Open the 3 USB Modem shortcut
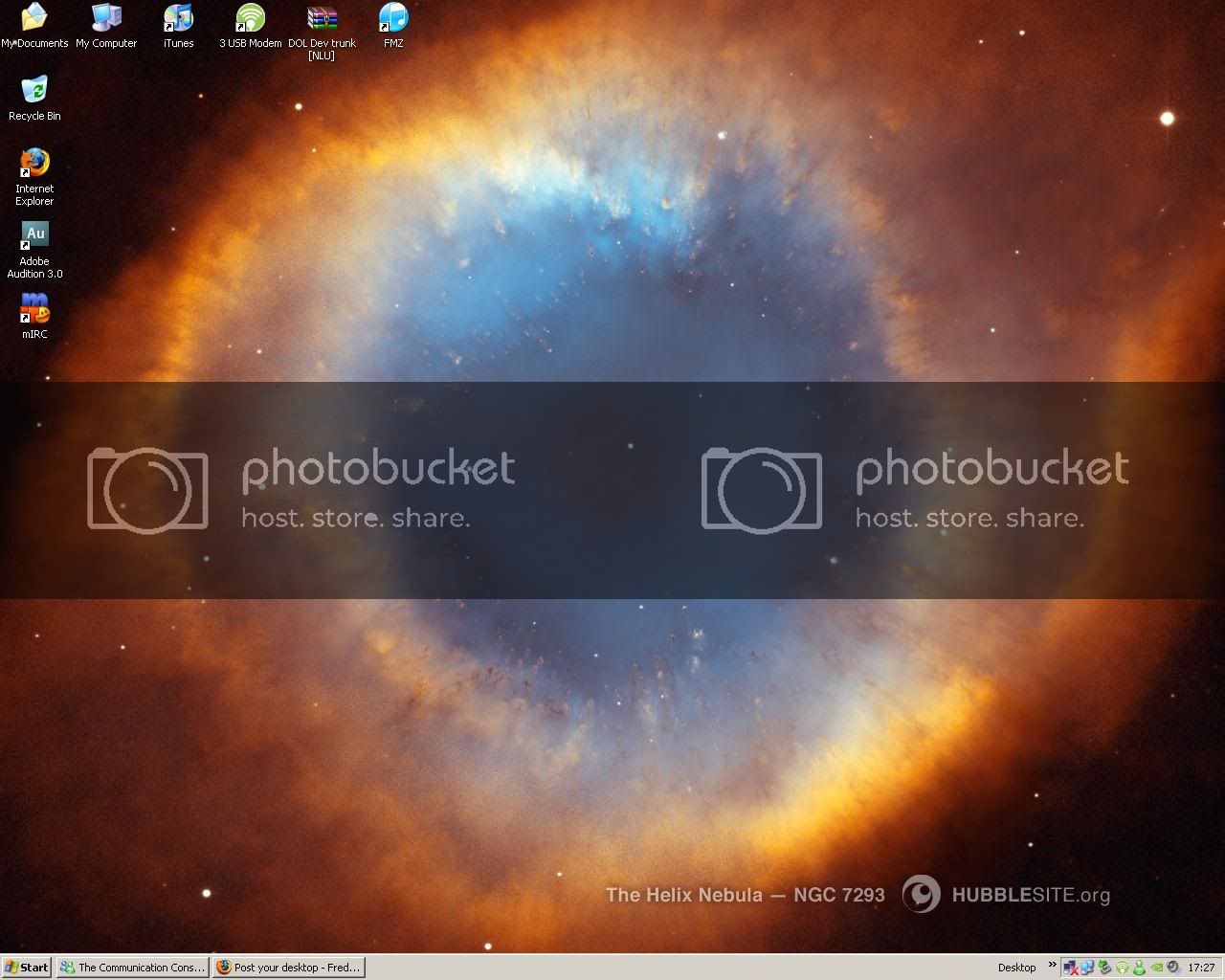1225x980 pixels. click(x=250, y=18)
